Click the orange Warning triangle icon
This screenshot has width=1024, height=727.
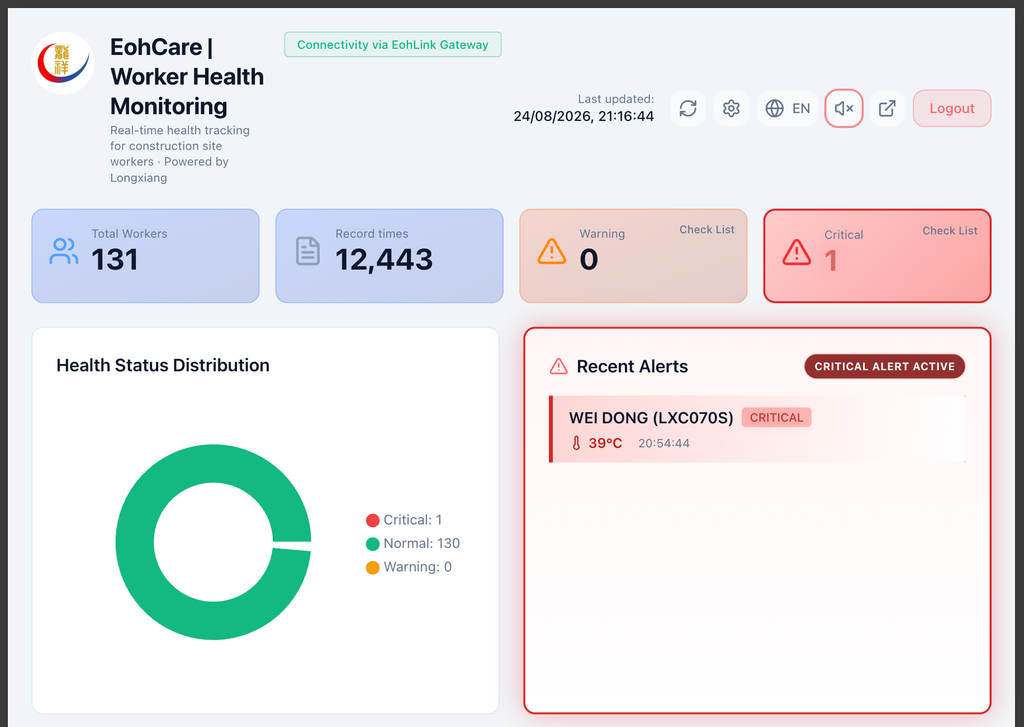[x=552, y=251]
